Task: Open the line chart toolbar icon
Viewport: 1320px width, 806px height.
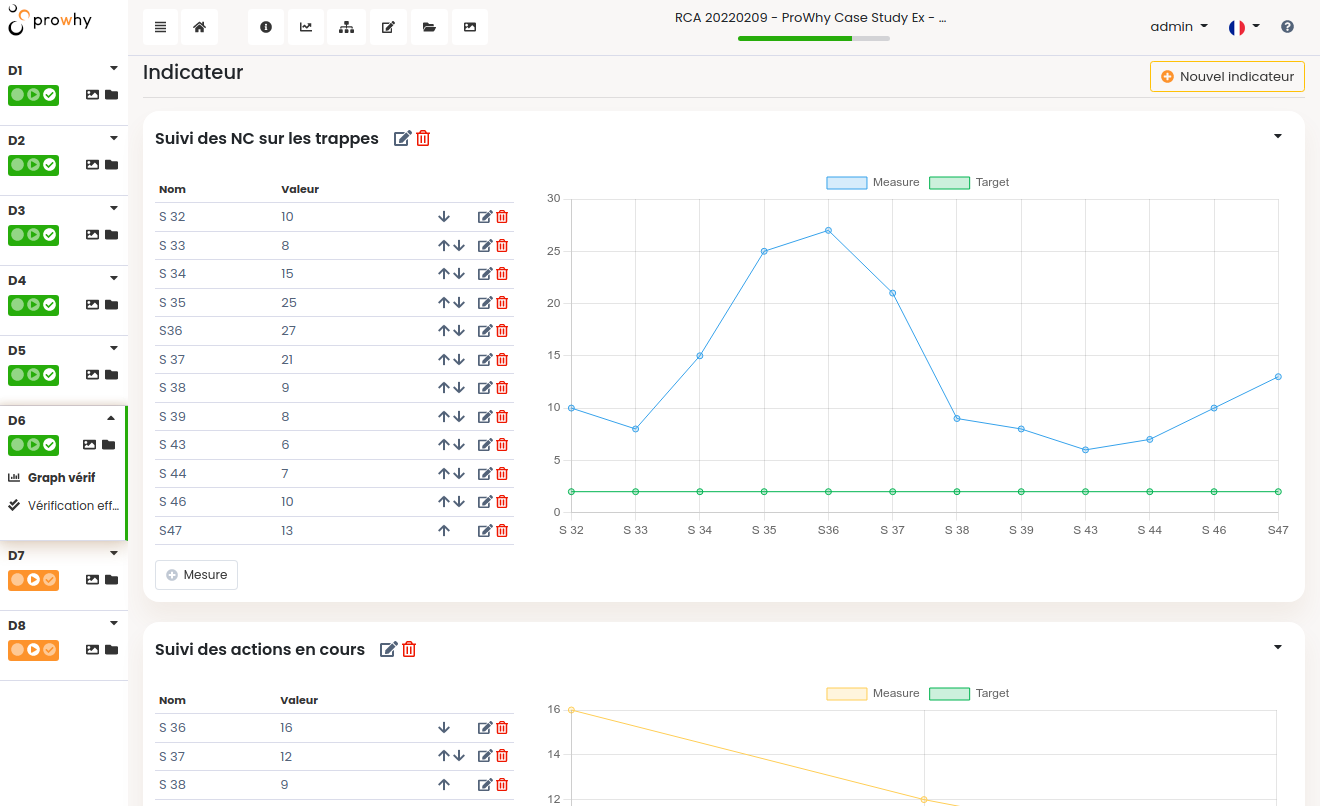Action: click(306, 27)
